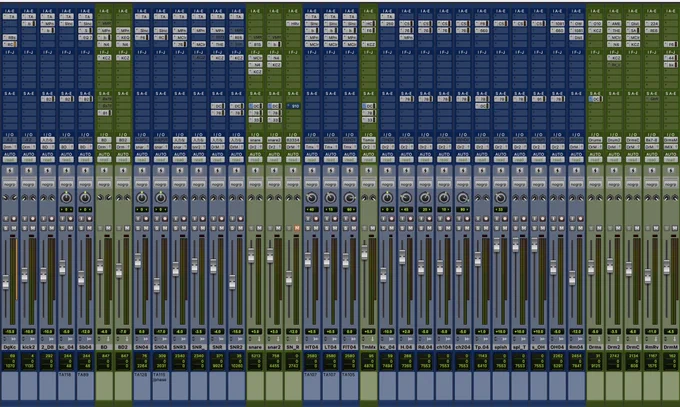The image size is (680, 407).
Task: Enable TrackInput monitoring on splsh track
Action: [497, 219]
